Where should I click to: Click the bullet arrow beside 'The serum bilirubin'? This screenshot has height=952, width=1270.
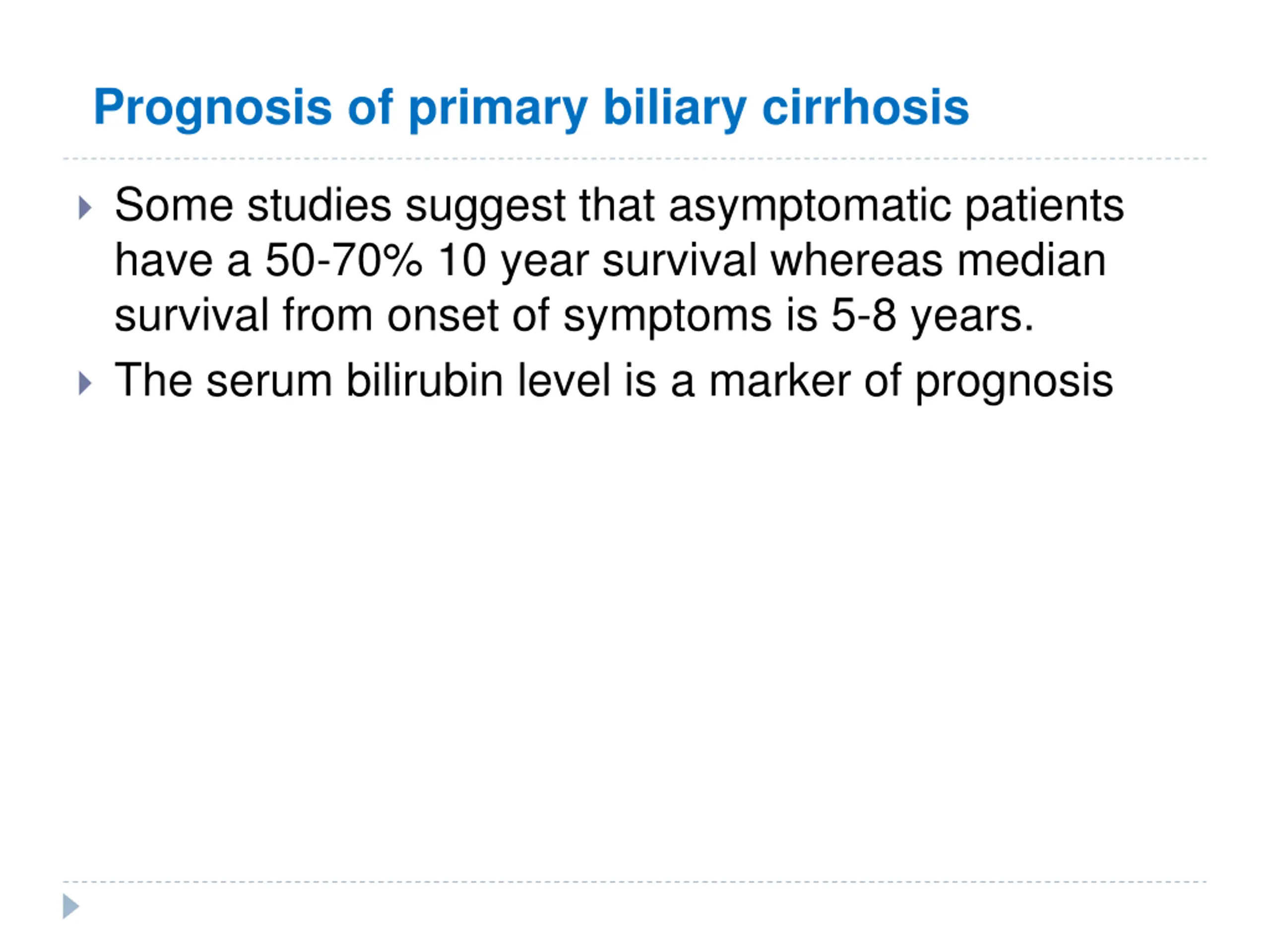(x=85, y=383)
